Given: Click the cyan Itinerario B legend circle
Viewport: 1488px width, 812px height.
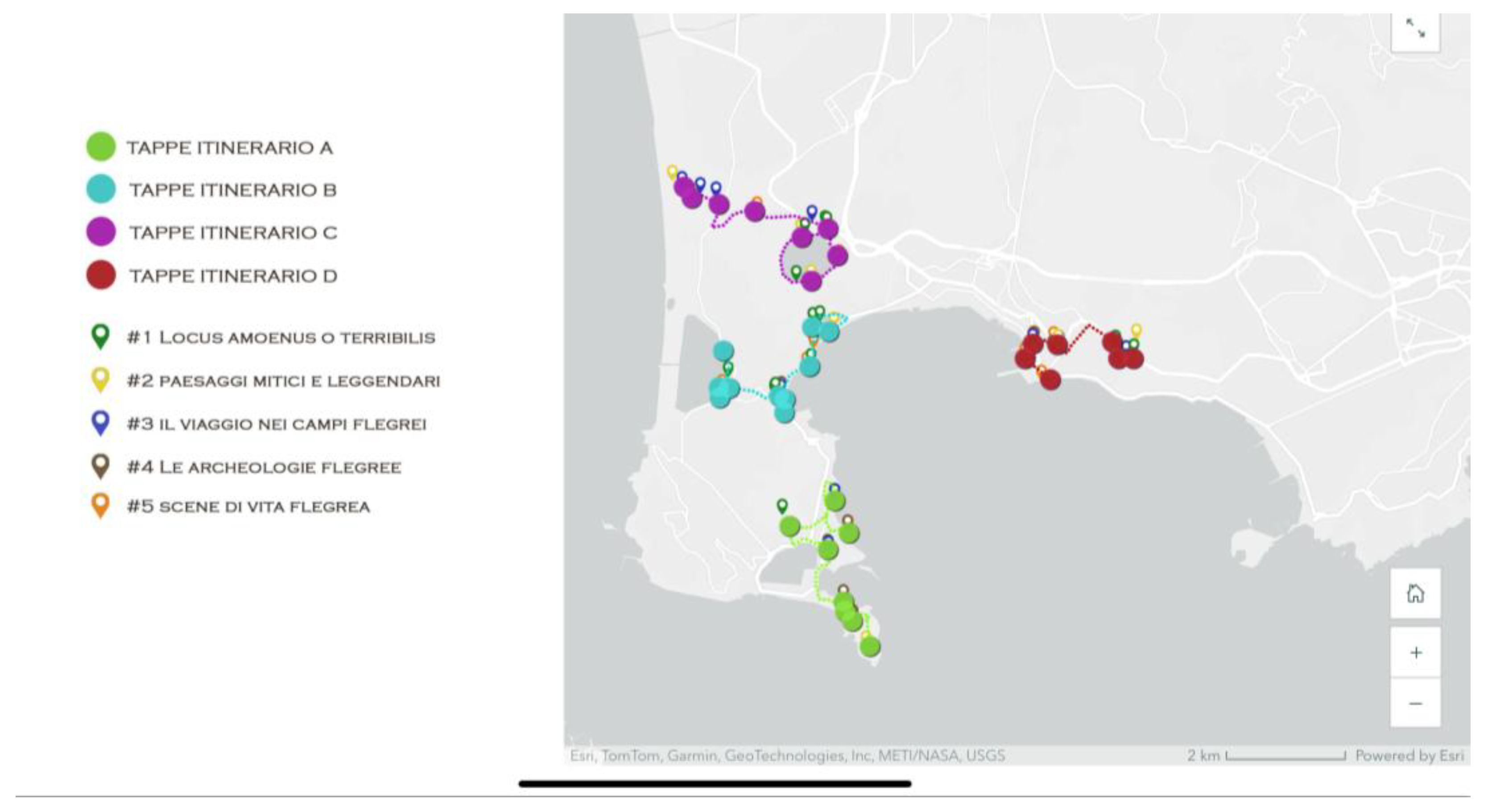Looking at the screenshot, I should (101, 189).
